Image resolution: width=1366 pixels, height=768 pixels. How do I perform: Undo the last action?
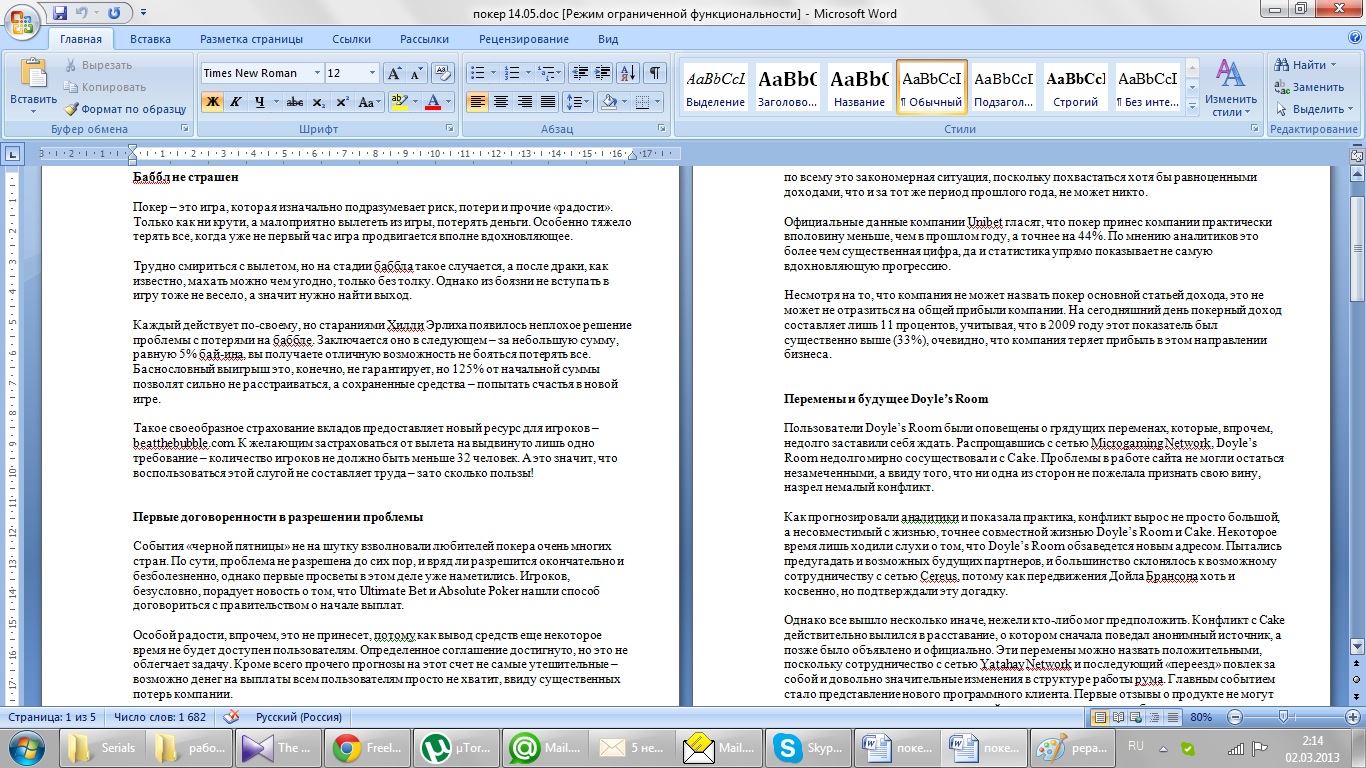83,13
